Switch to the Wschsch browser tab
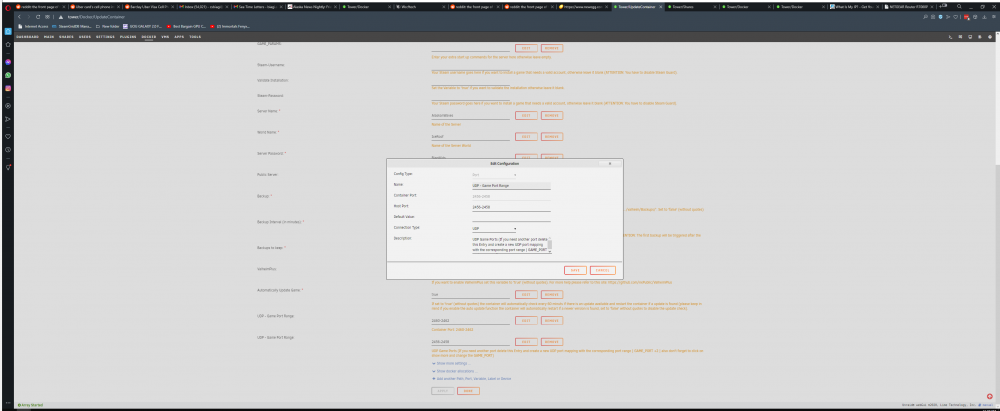 (x=420, y=6)
